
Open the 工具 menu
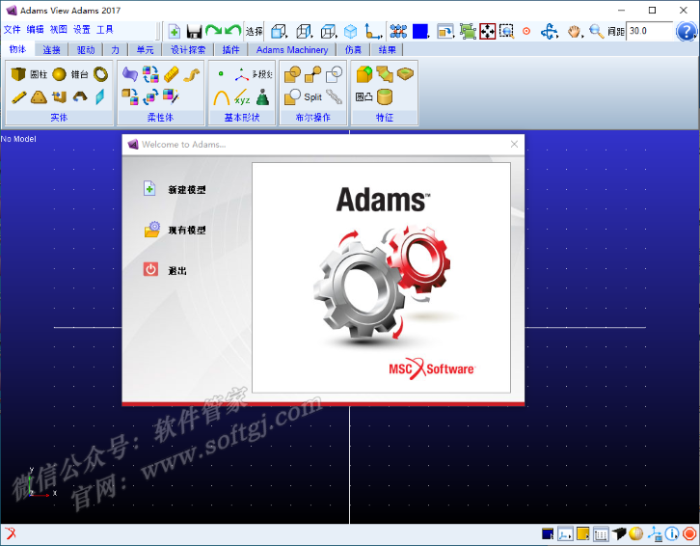tap(105, 30)
